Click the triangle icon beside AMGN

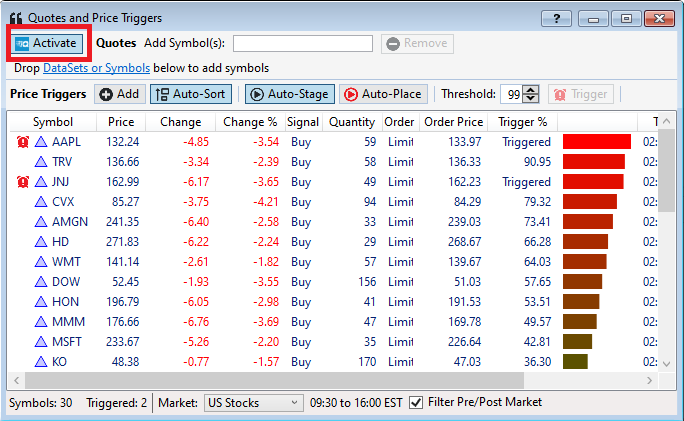point(41,222)
